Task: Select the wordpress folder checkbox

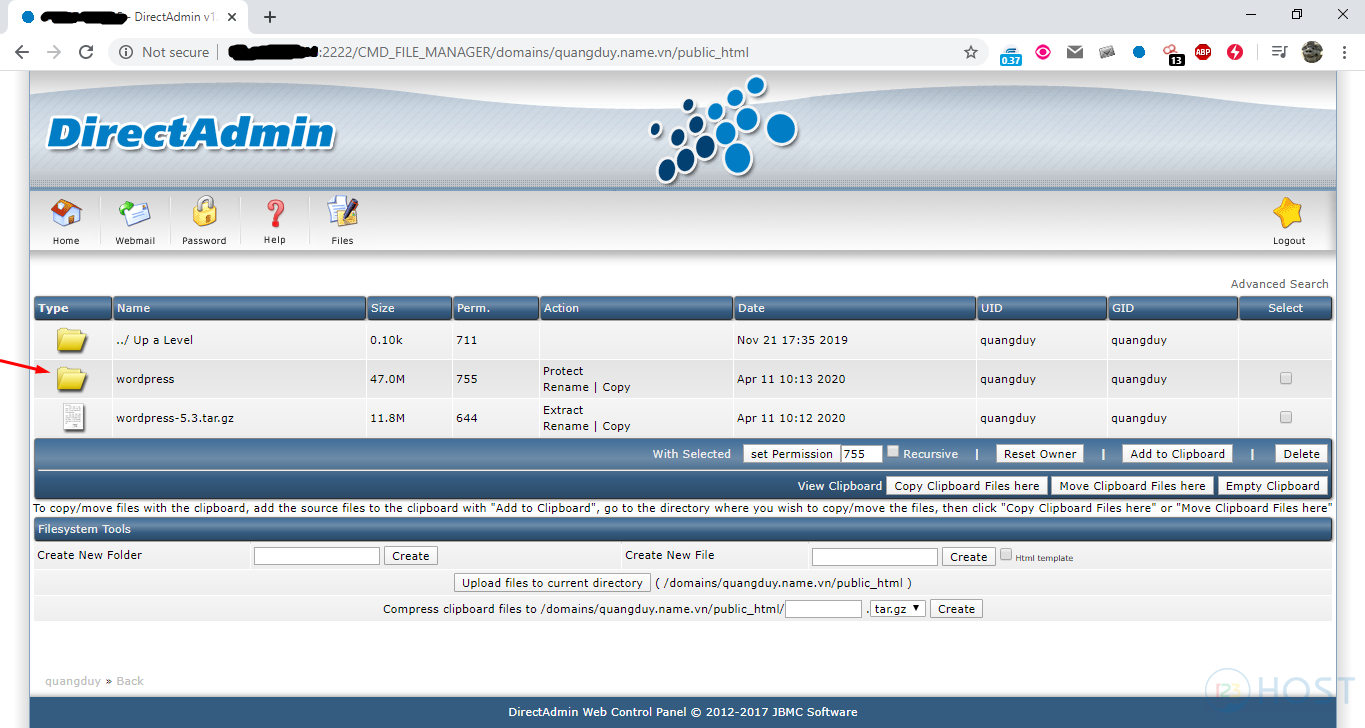Action: (x=1286, y=378)
